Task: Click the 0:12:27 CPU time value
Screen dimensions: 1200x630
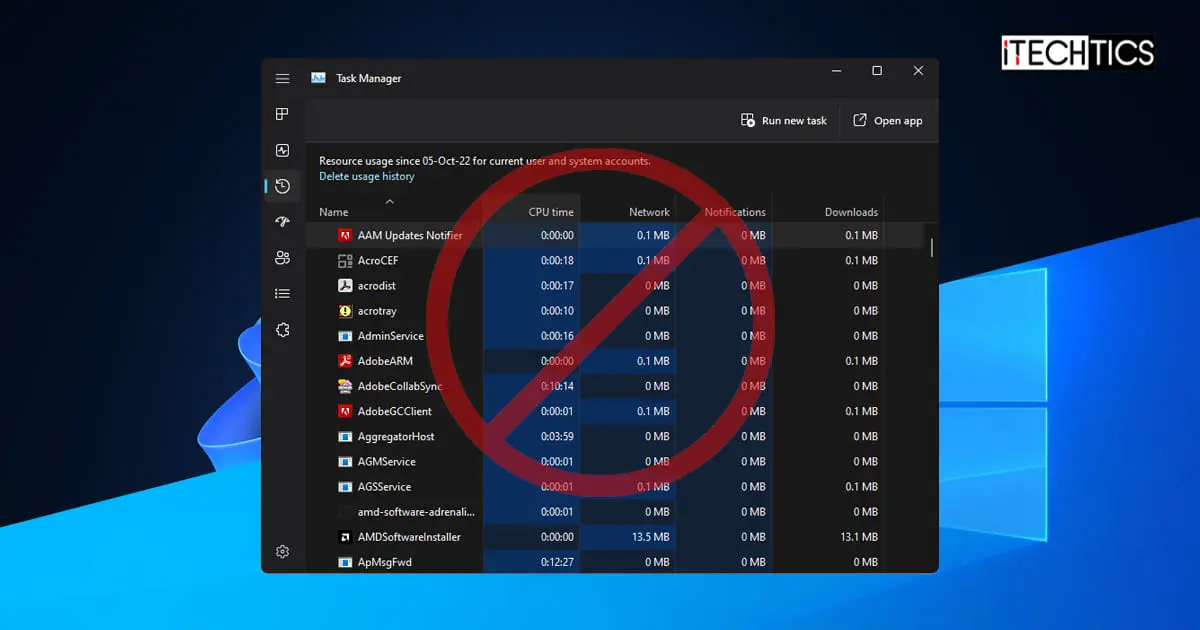Action: tap(558, 562)
